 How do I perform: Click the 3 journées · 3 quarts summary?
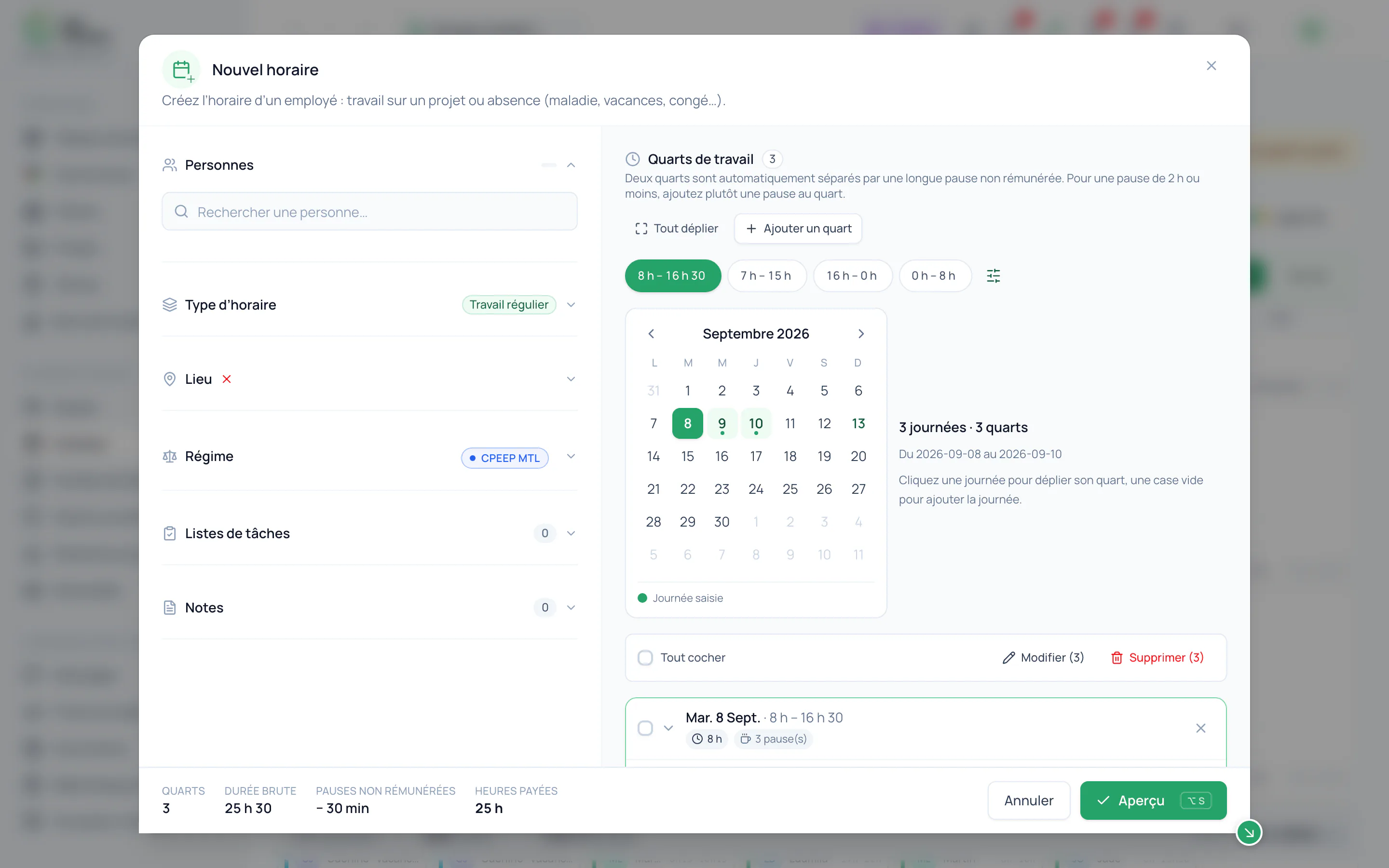963,428
